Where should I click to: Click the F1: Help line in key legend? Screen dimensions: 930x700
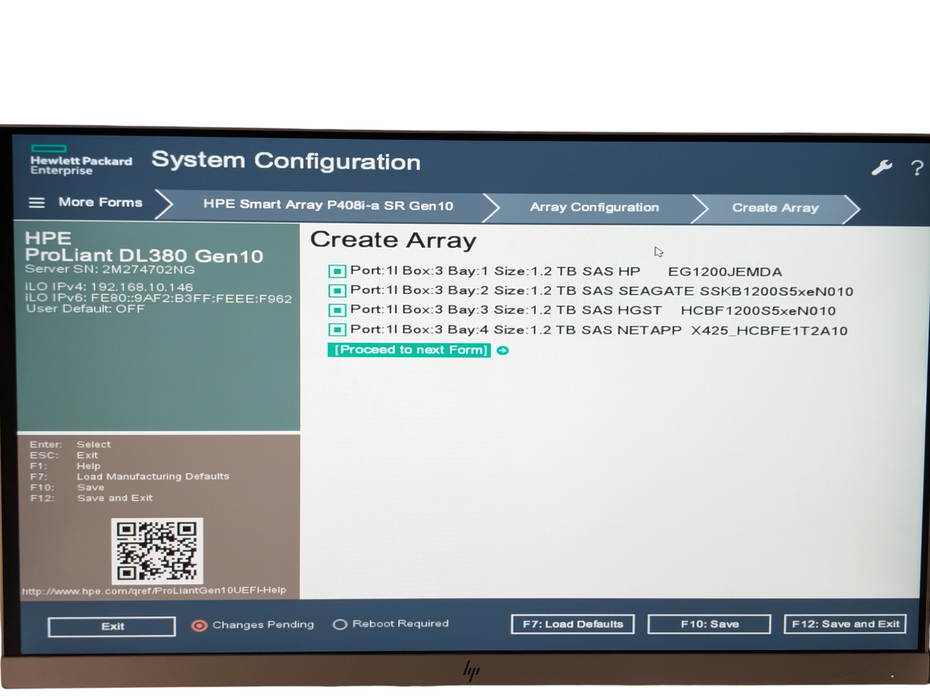pos(65,466)
